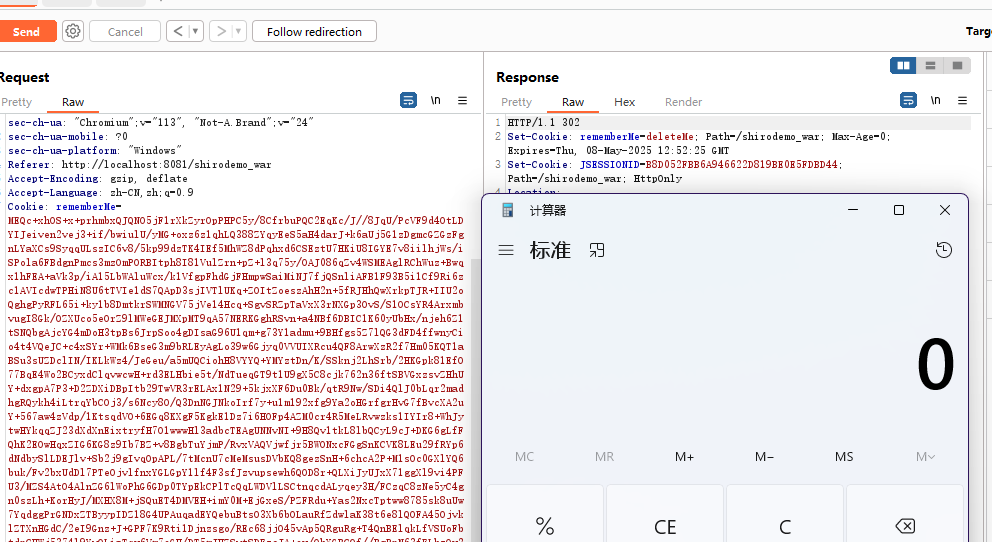Toggle word wrap icon in Response panel
This screenshot has width=992, height=542.
(908, 100)
